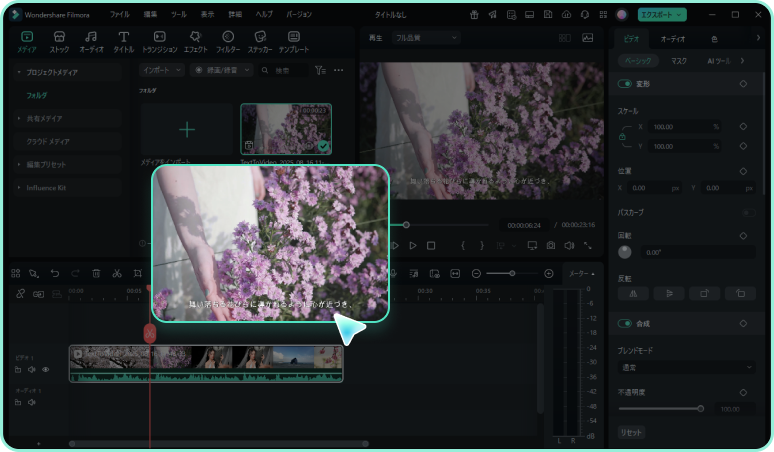Open the ストック (Stock) library icon
The image size is (774, 452).
point(59,37)
